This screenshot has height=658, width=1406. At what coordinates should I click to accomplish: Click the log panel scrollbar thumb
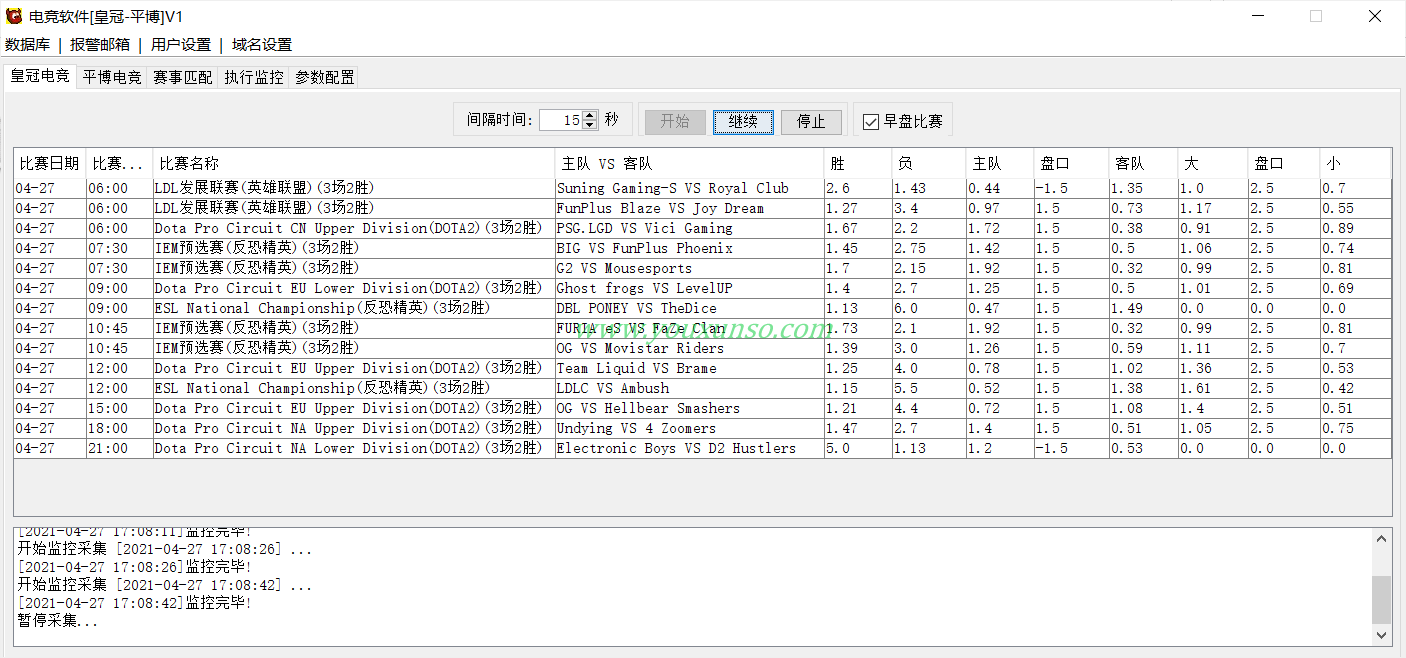coord(1381,600)
